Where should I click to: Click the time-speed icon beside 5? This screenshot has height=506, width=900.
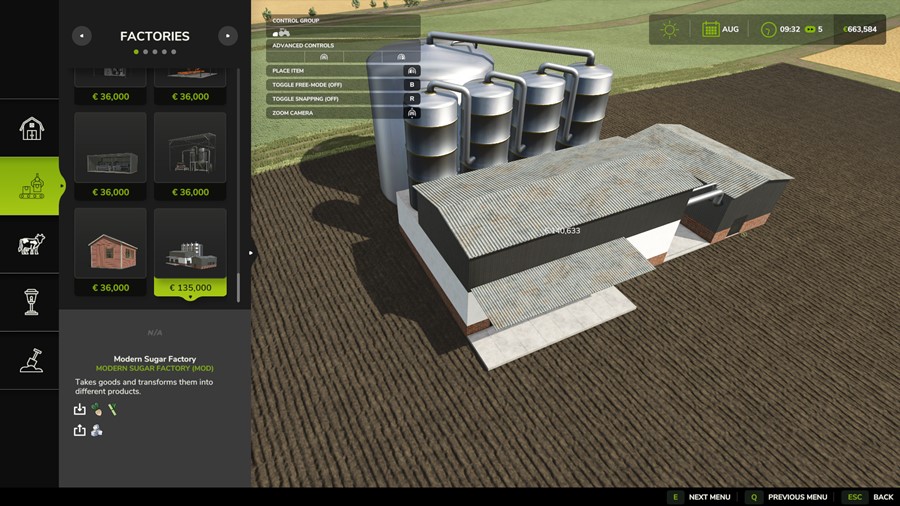click(x=810, y=29)
